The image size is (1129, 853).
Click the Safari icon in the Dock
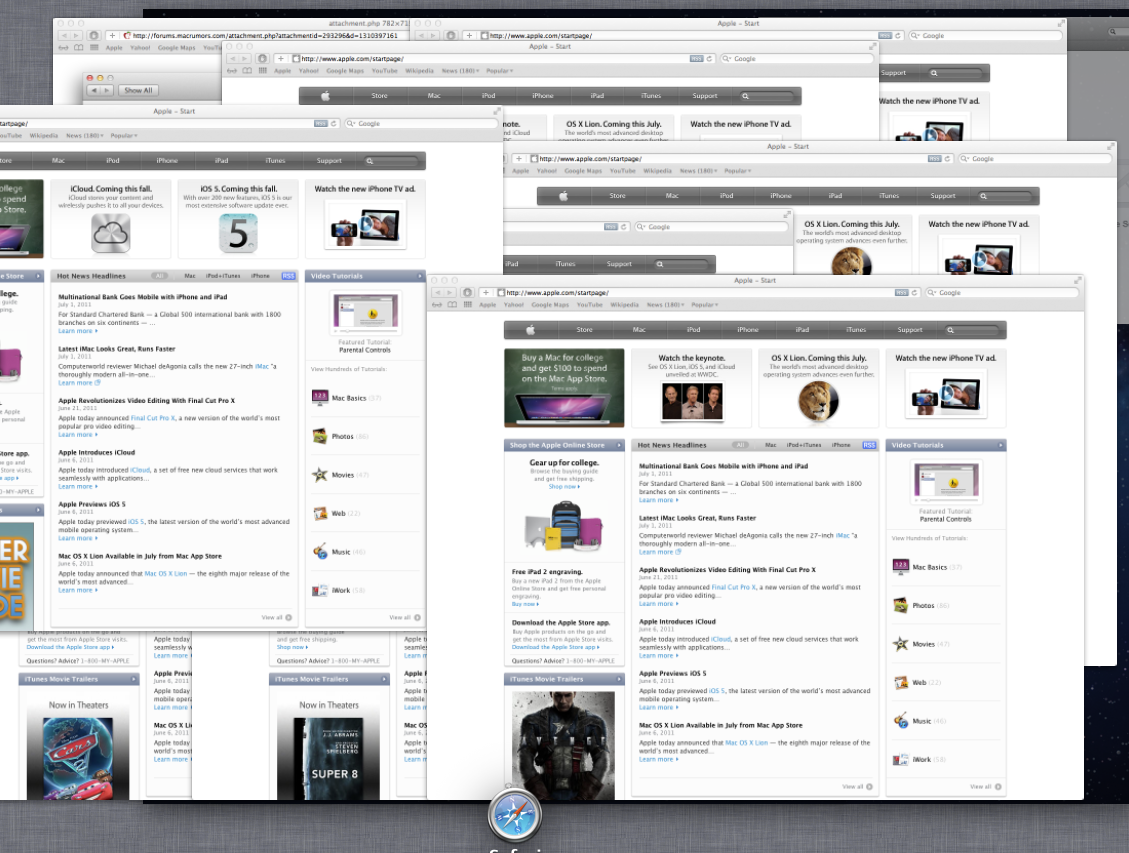pos(514,816)
